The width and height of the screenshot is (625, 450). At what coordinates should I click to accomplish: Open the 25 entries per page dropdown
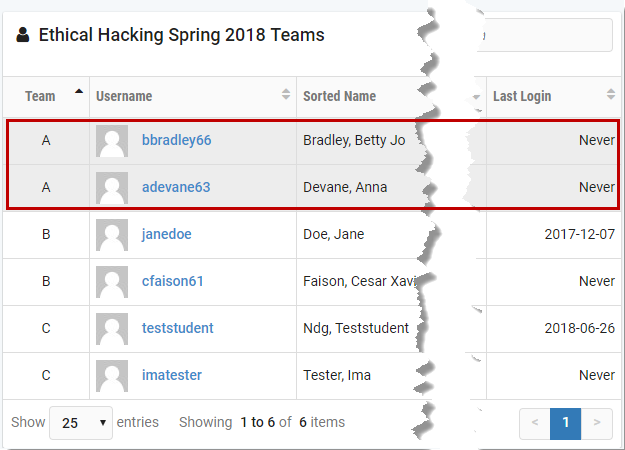coord(81,423)
